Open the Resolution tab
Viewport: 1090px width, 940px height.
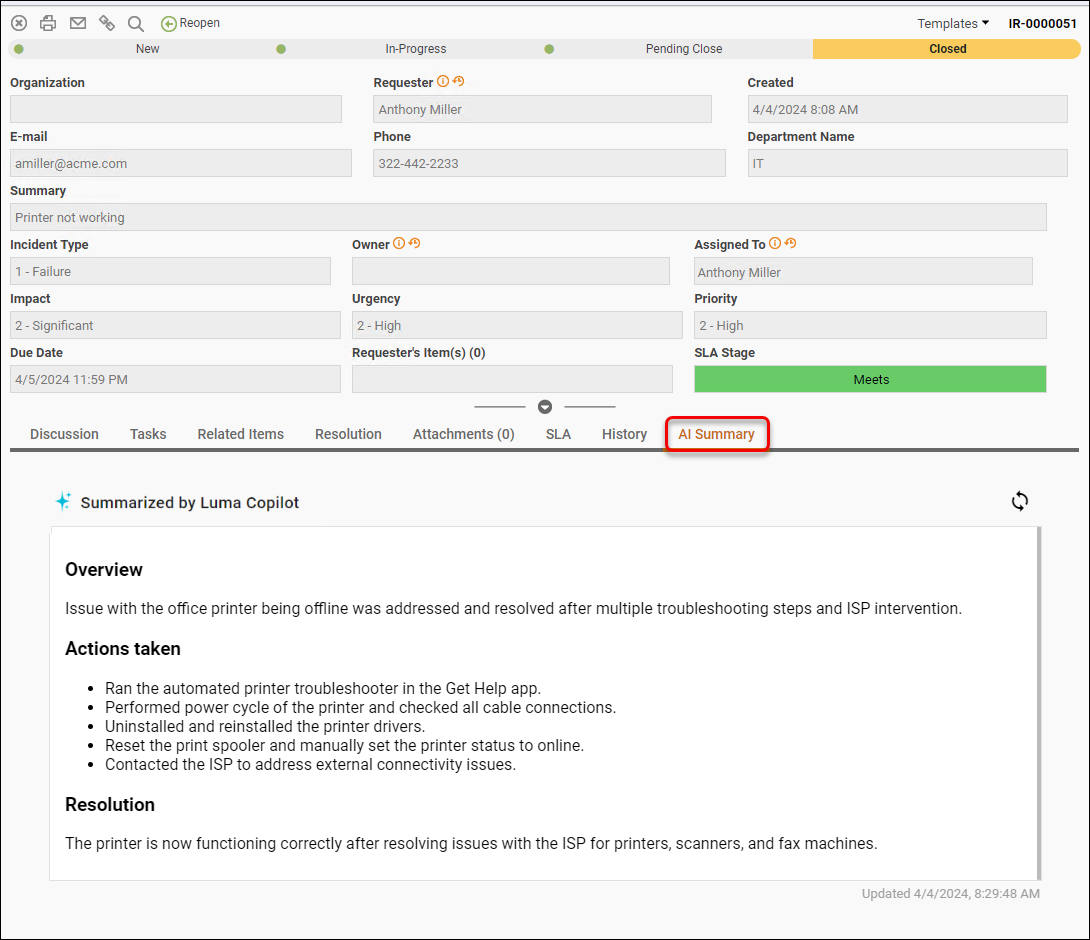pyautogui.click(x=348, y=434)
